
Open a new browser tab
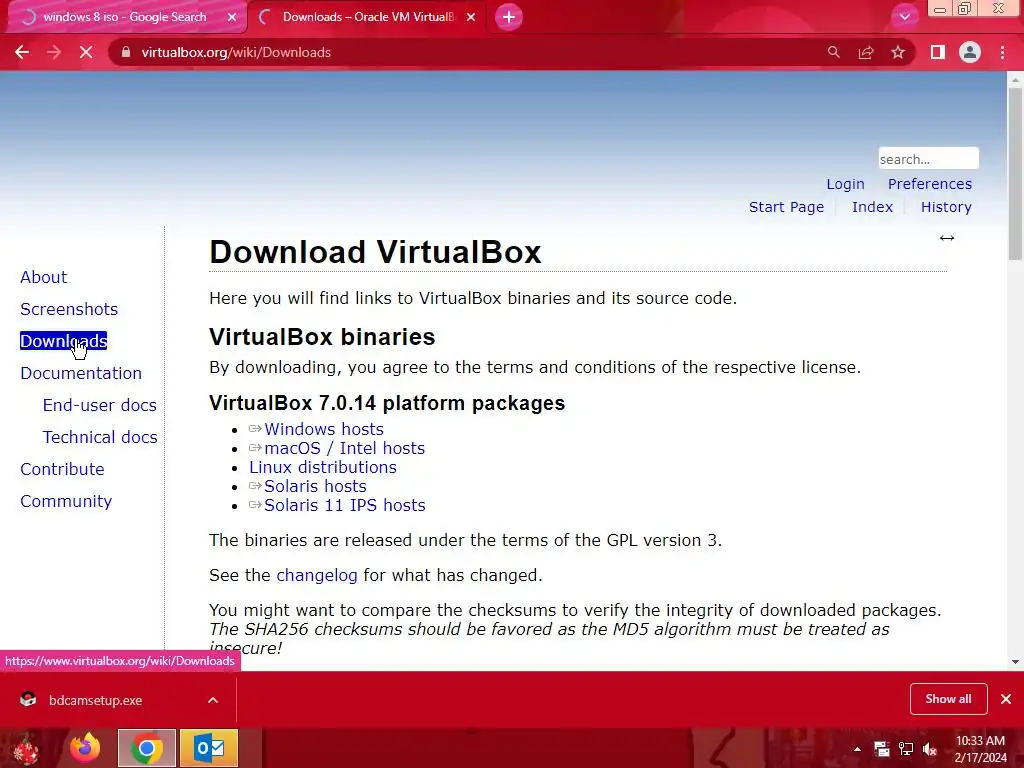(x=509, y=17)
